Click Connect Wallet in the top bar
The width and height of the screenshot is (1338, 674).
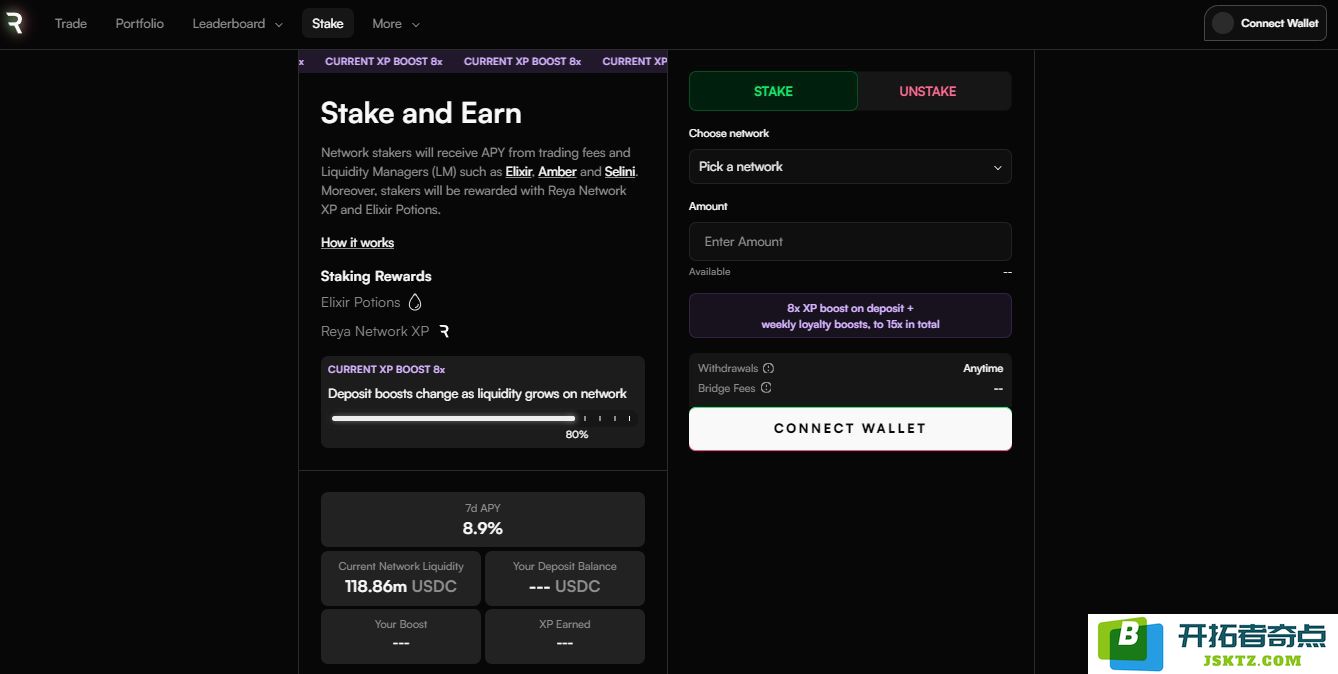1265,23
